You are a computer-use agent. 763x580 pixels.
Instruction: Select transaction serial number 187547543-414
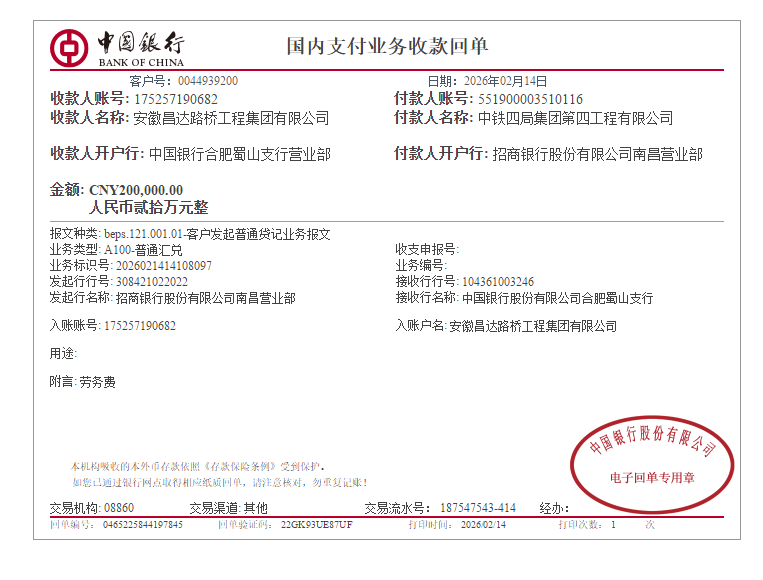pyautogui.click(x=478, y=508)
